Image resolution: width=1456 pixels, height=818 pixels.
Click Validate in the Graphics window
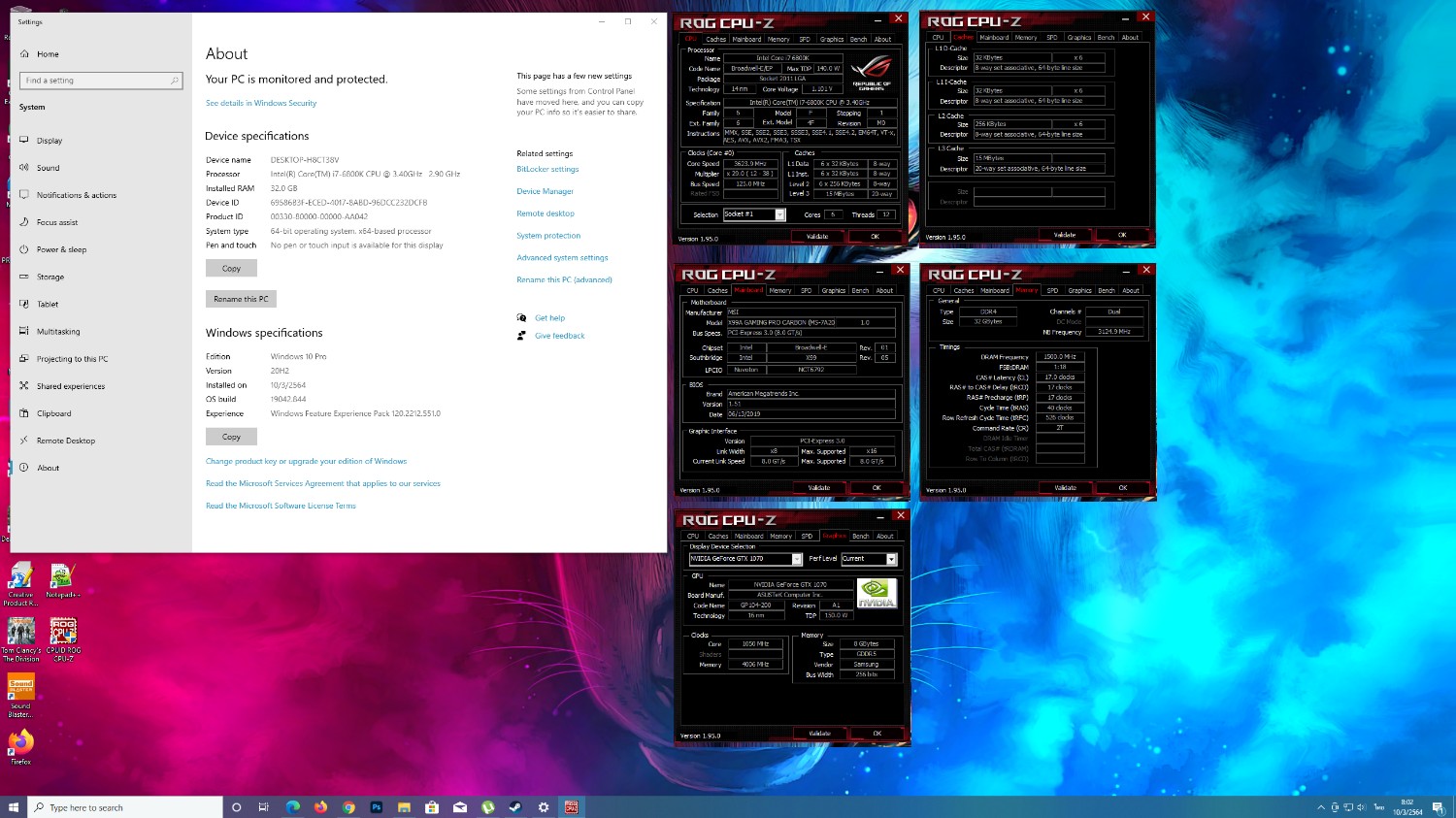[x=819, y=734]
